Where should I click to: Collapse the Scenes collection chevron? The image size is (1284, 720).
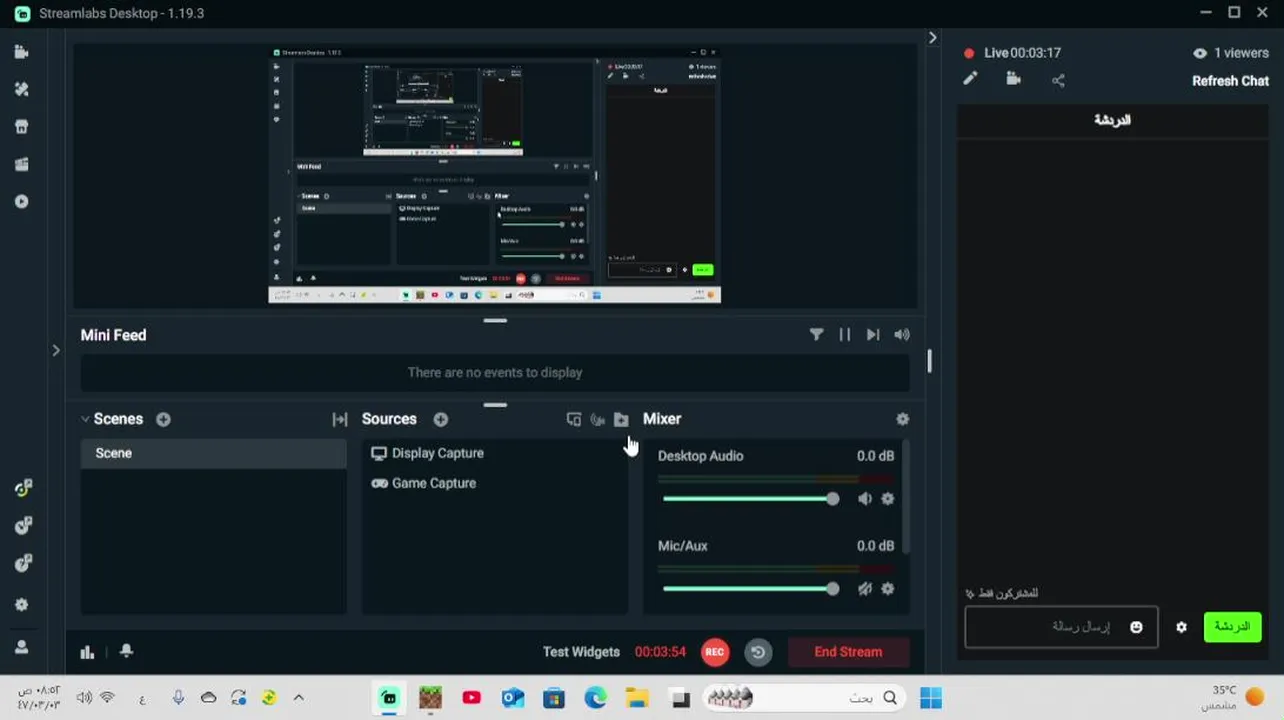point(85,419)
